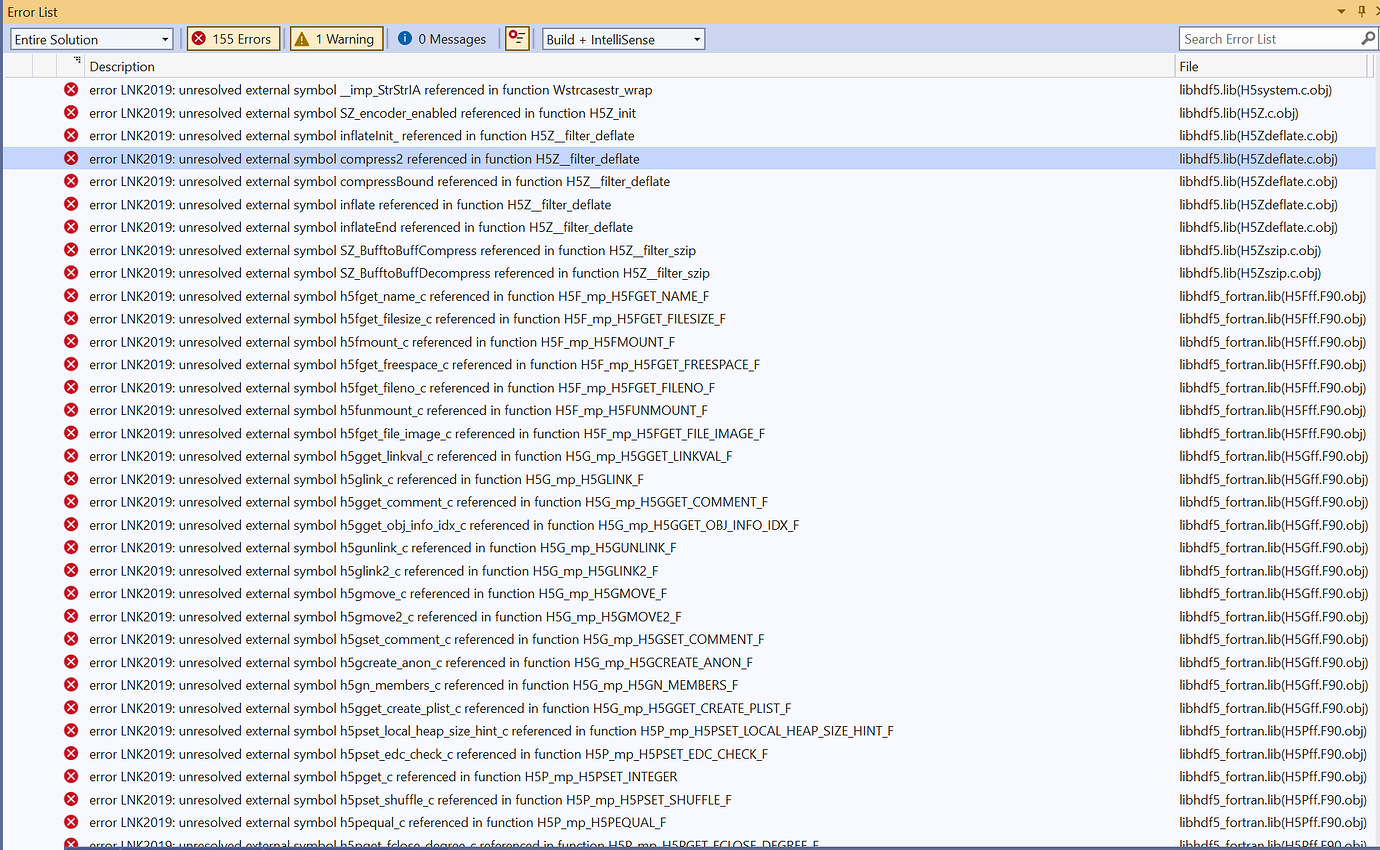Image resolution: width=1380 pixels, height=850 pixels.
Task: Click the red error circle icon on the first row
Action: 70,89
